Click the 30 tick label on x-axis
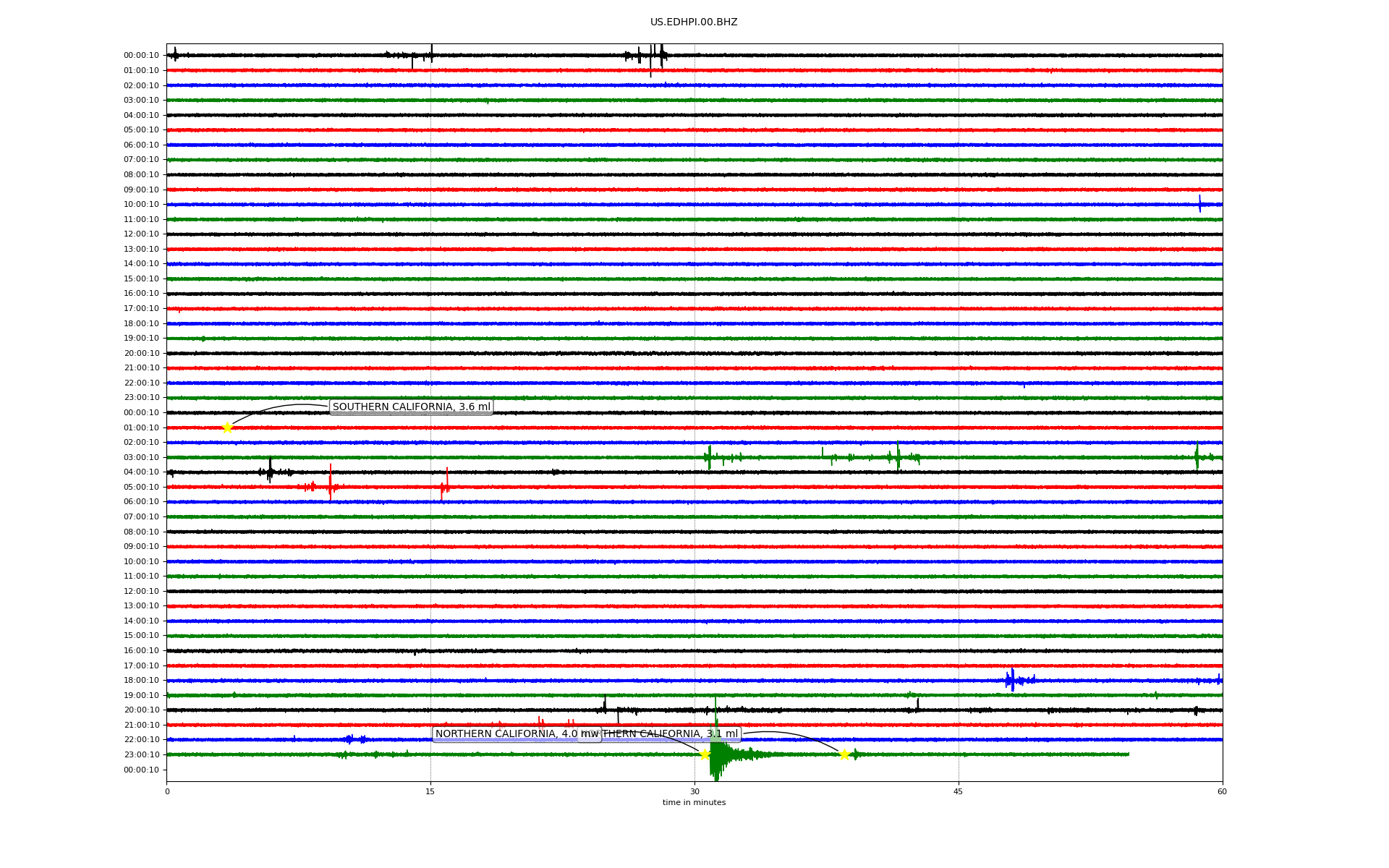1389x868 pixels. 694,791
